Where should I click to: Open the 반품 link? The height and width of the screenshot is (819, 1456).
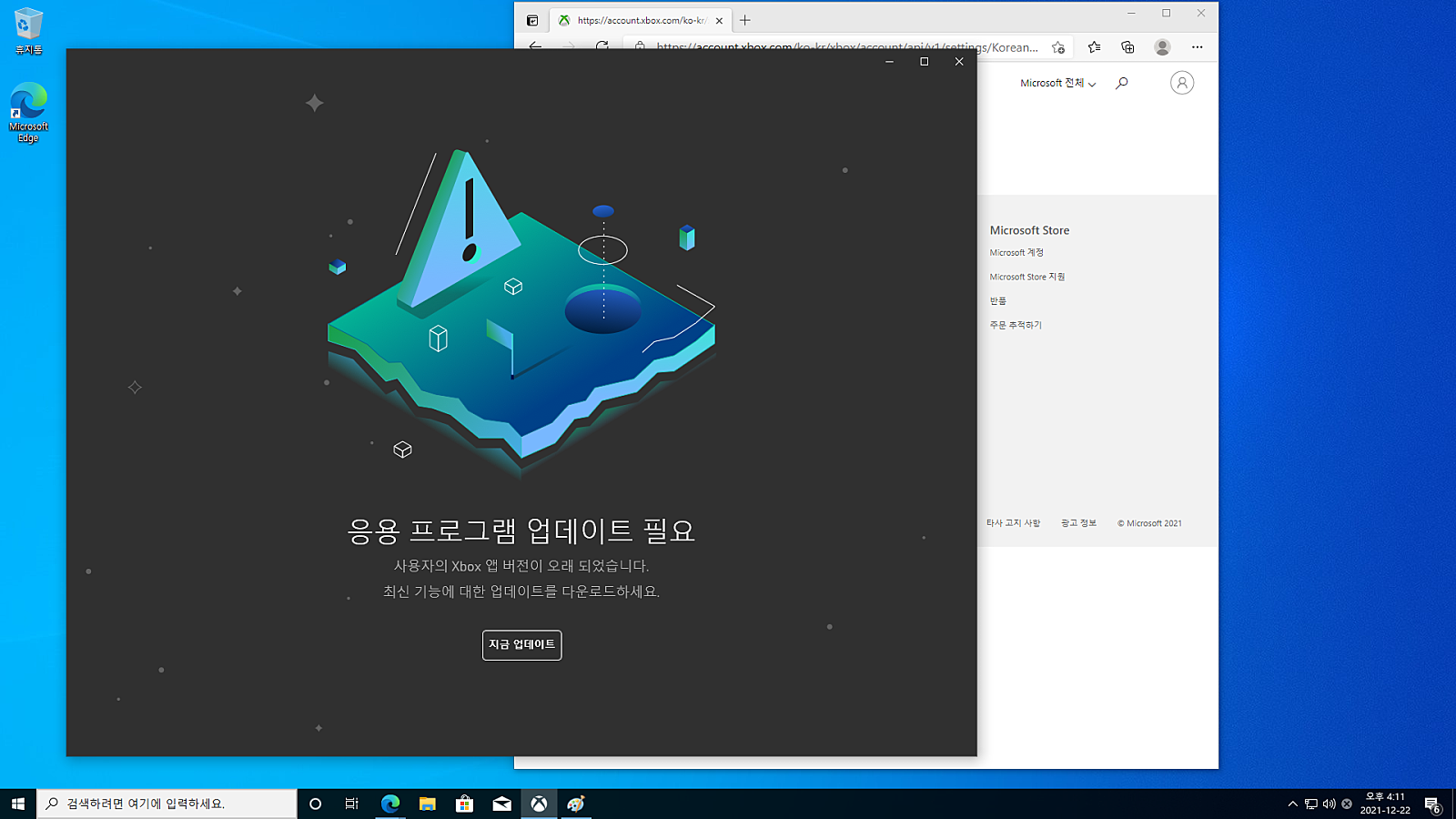point(998,301)
